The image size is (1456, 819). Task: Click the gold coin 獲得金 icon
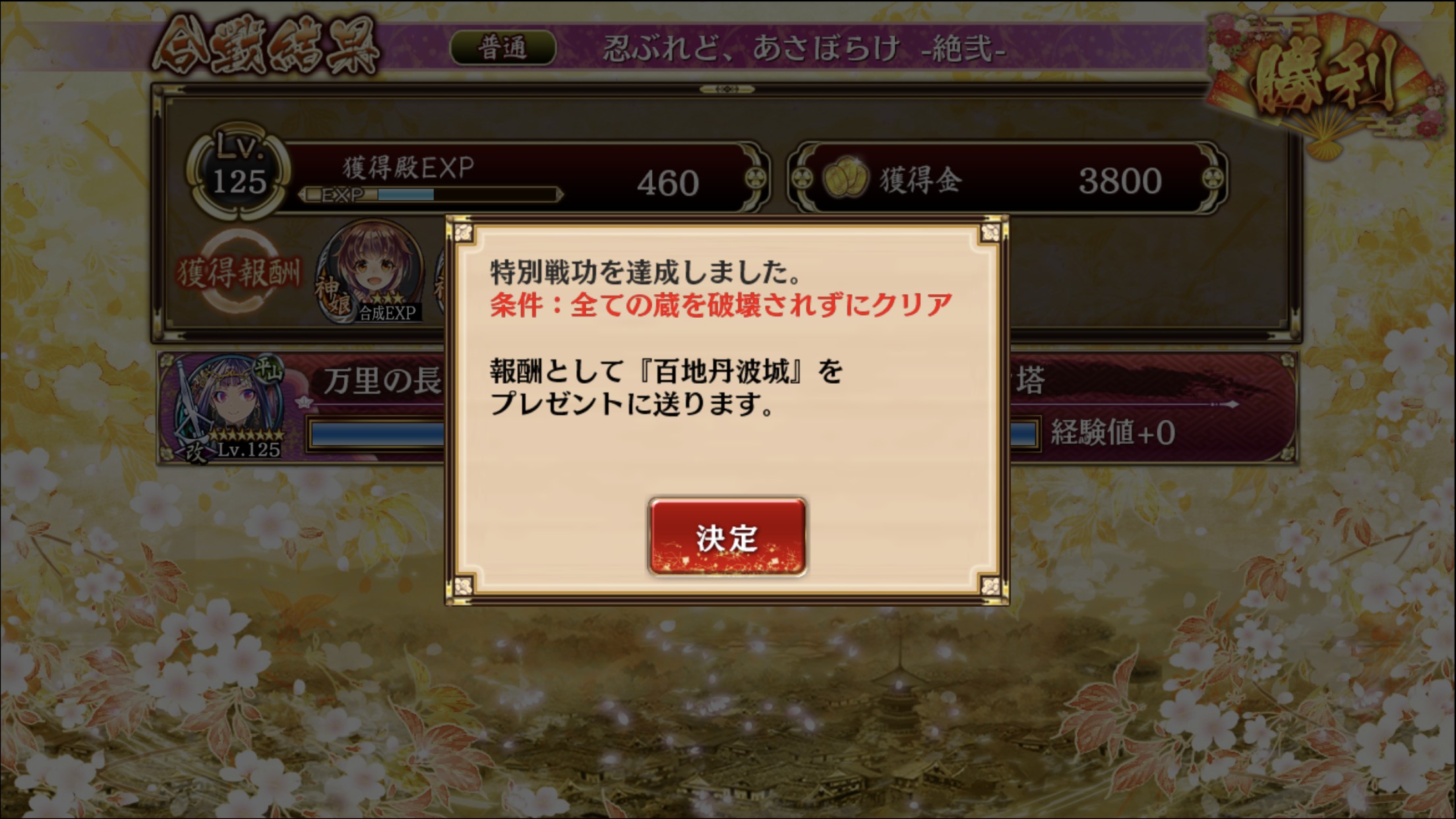(x=845, y=179)
